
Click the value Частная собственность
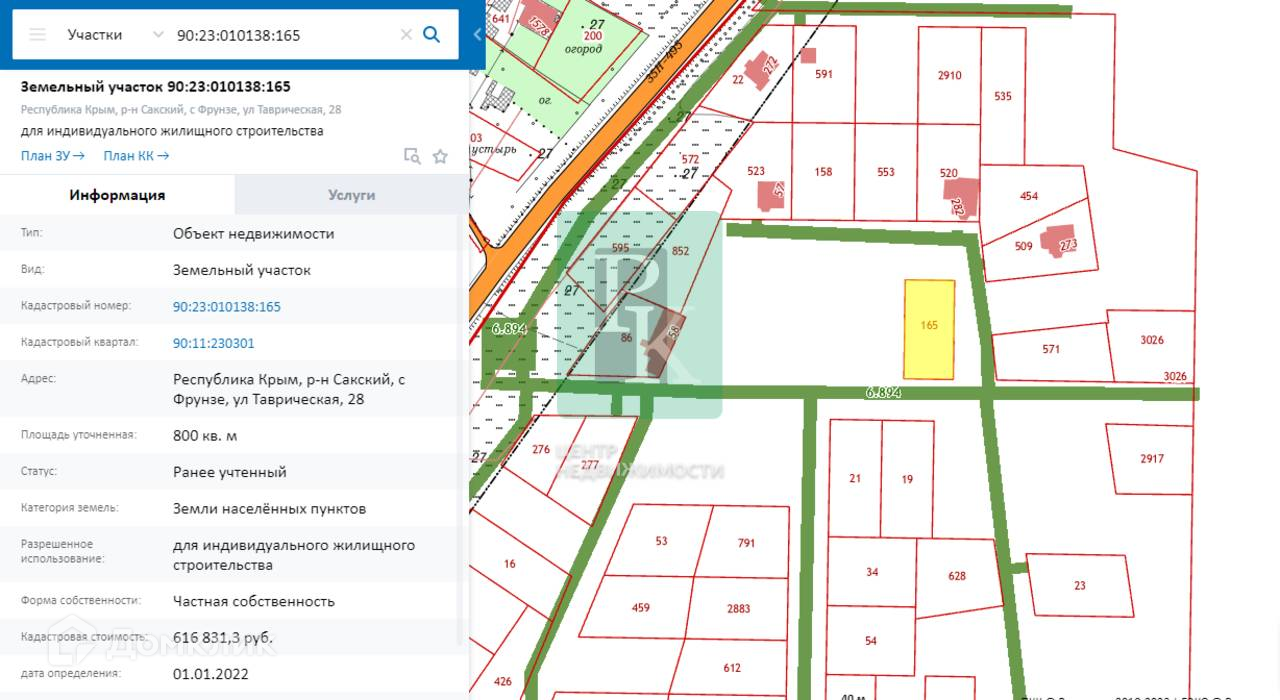[x=254, y=602]
